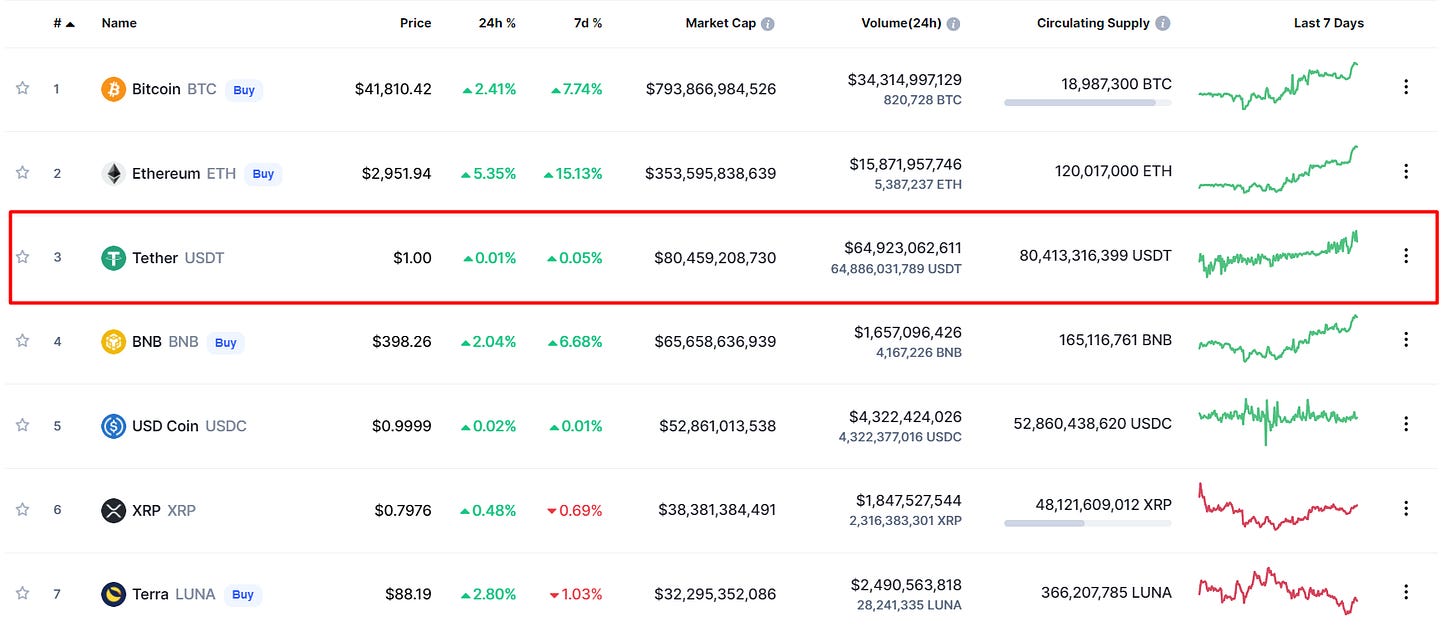Sort by 24h % column header
Image resolution: width=1456 pixels, height=631 pixels.
[x=497, y=23]
